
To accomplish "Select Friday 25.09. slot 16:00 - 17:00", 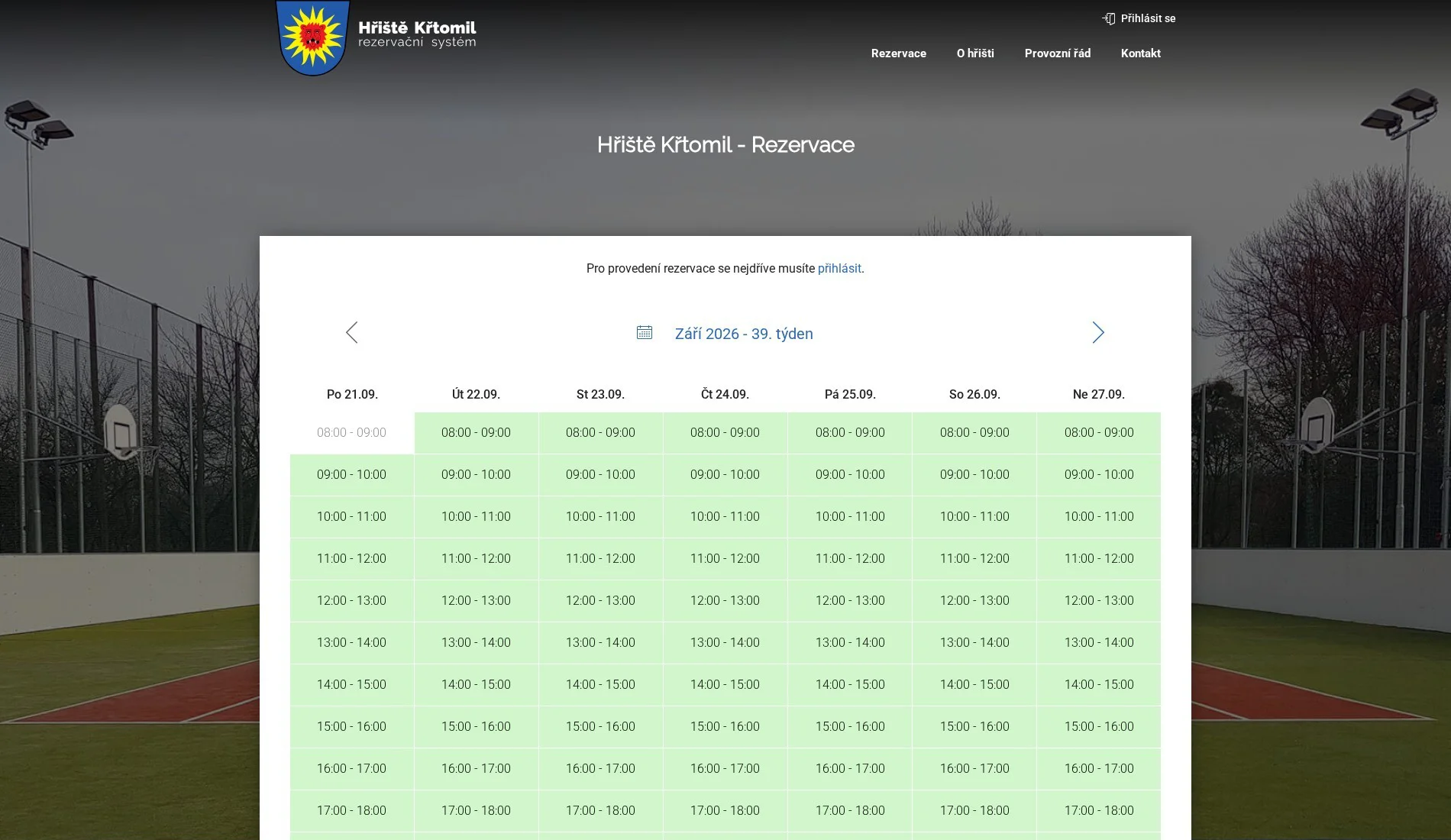I will (x=850, y=769).
